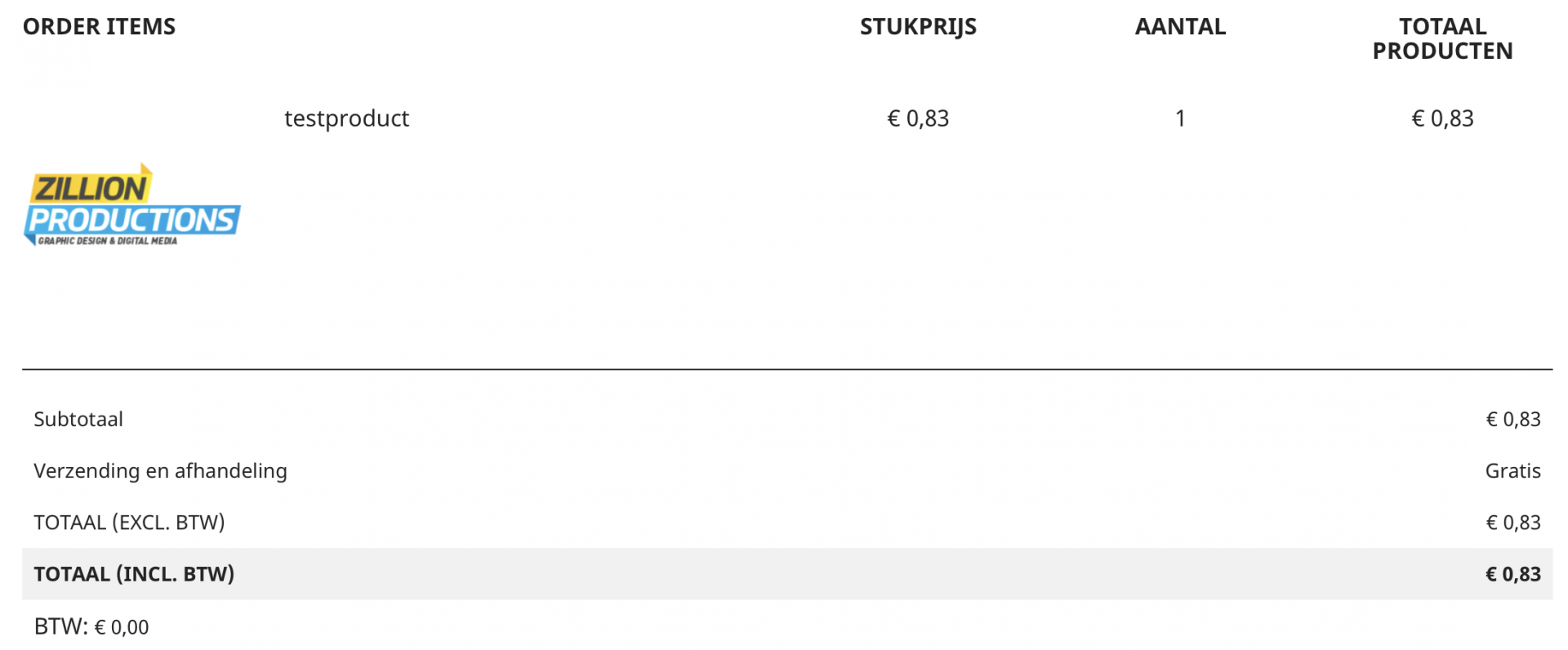Click the unit price € 0,83
Image resolution: width=1568 pixels, height=650 pixels.
pos(918,118)
